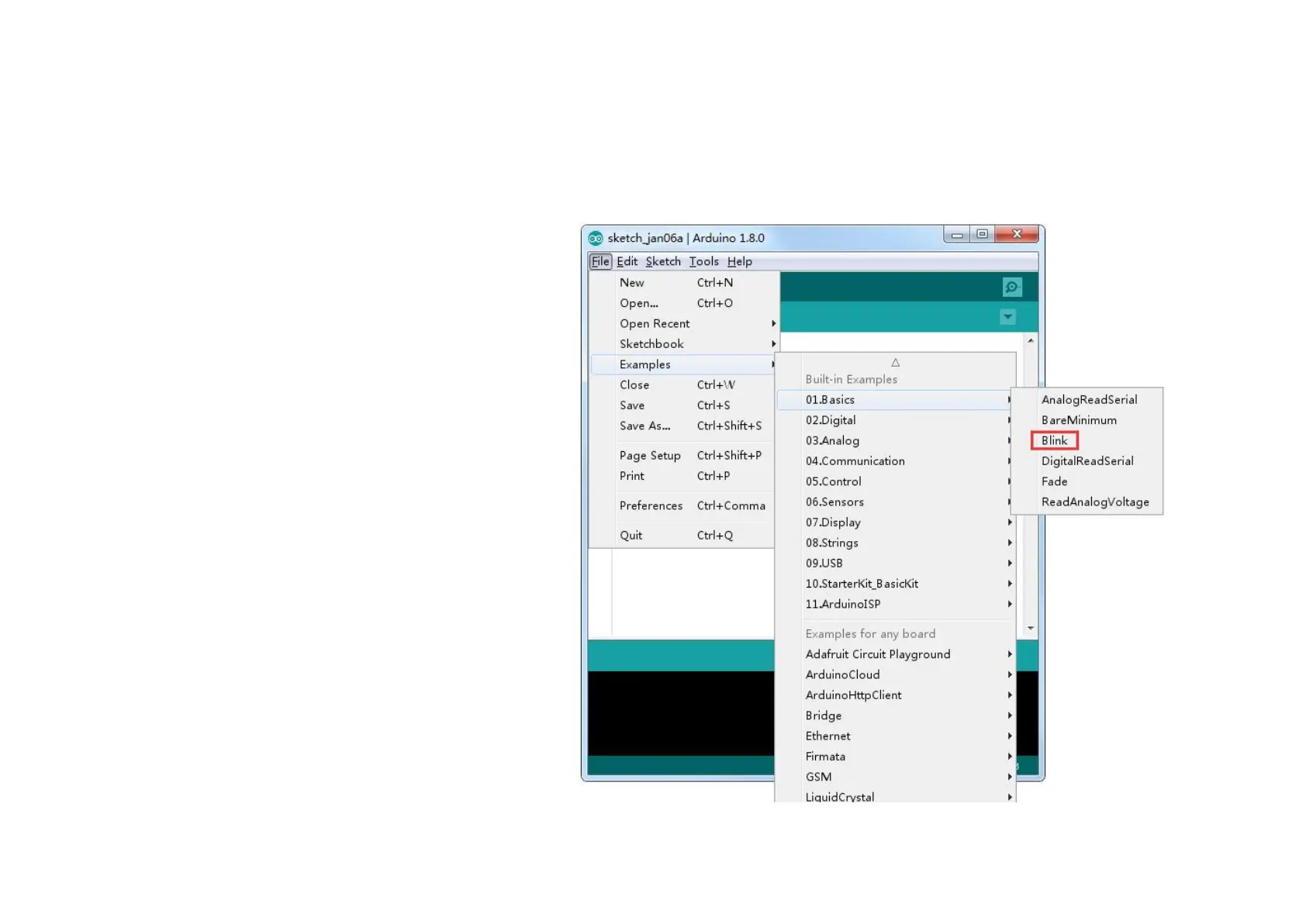Minimize the Arduino window
Screen dimensions: 1306x924
pyautogui.click(x=957, y=234)
